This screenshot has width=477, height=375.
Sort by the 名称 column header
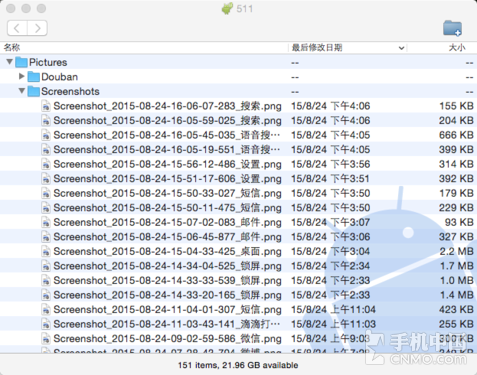[12, 47]
